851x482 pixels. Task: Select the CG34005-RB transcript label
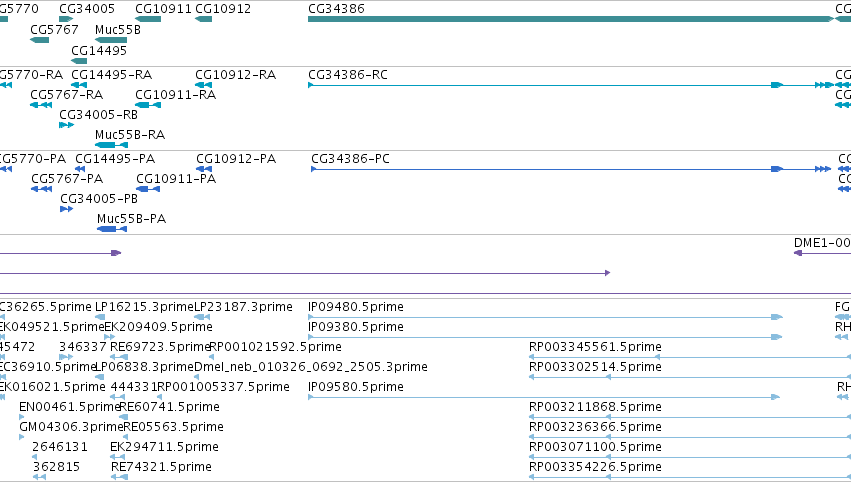(x=98, y=115)
